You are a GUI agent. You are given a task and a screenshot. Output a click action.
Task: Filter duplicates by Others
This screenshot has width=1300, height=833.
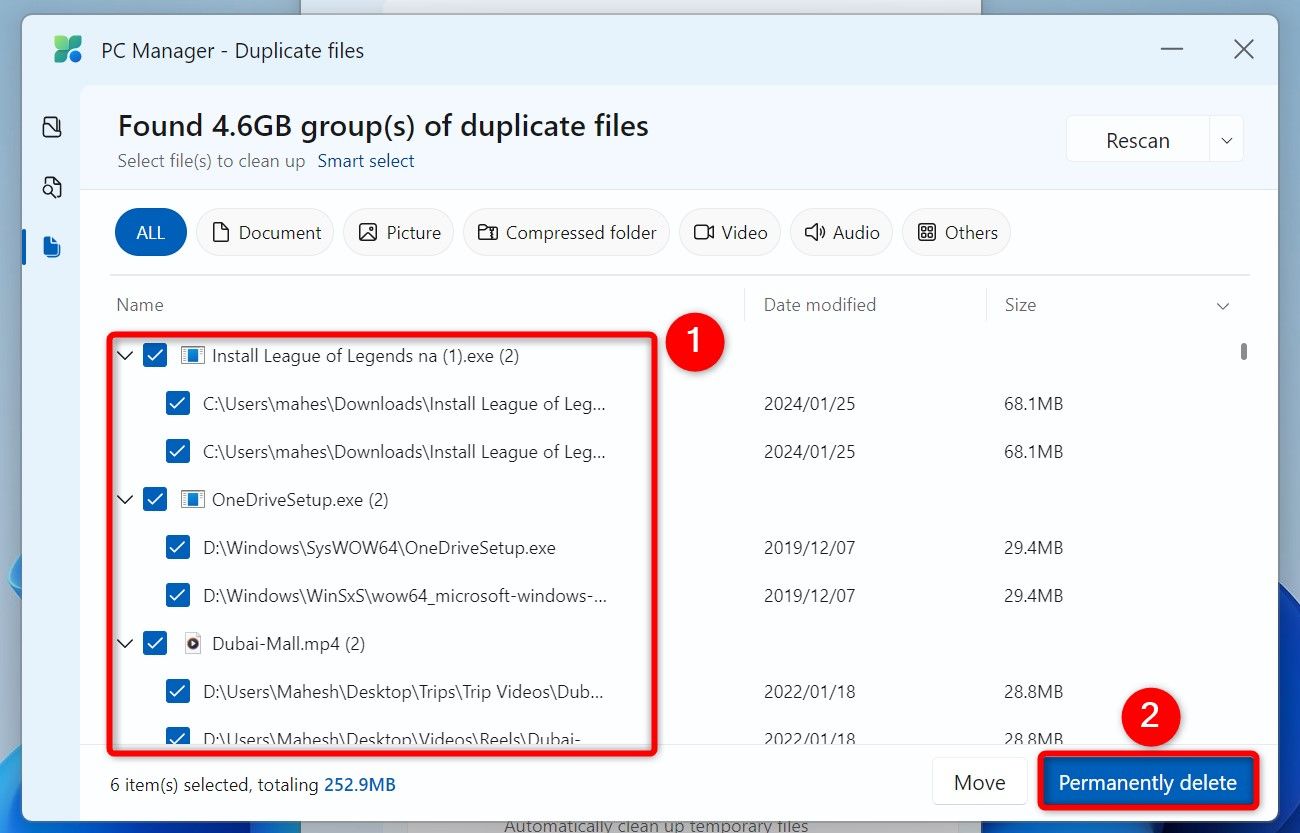pos(956,233)
